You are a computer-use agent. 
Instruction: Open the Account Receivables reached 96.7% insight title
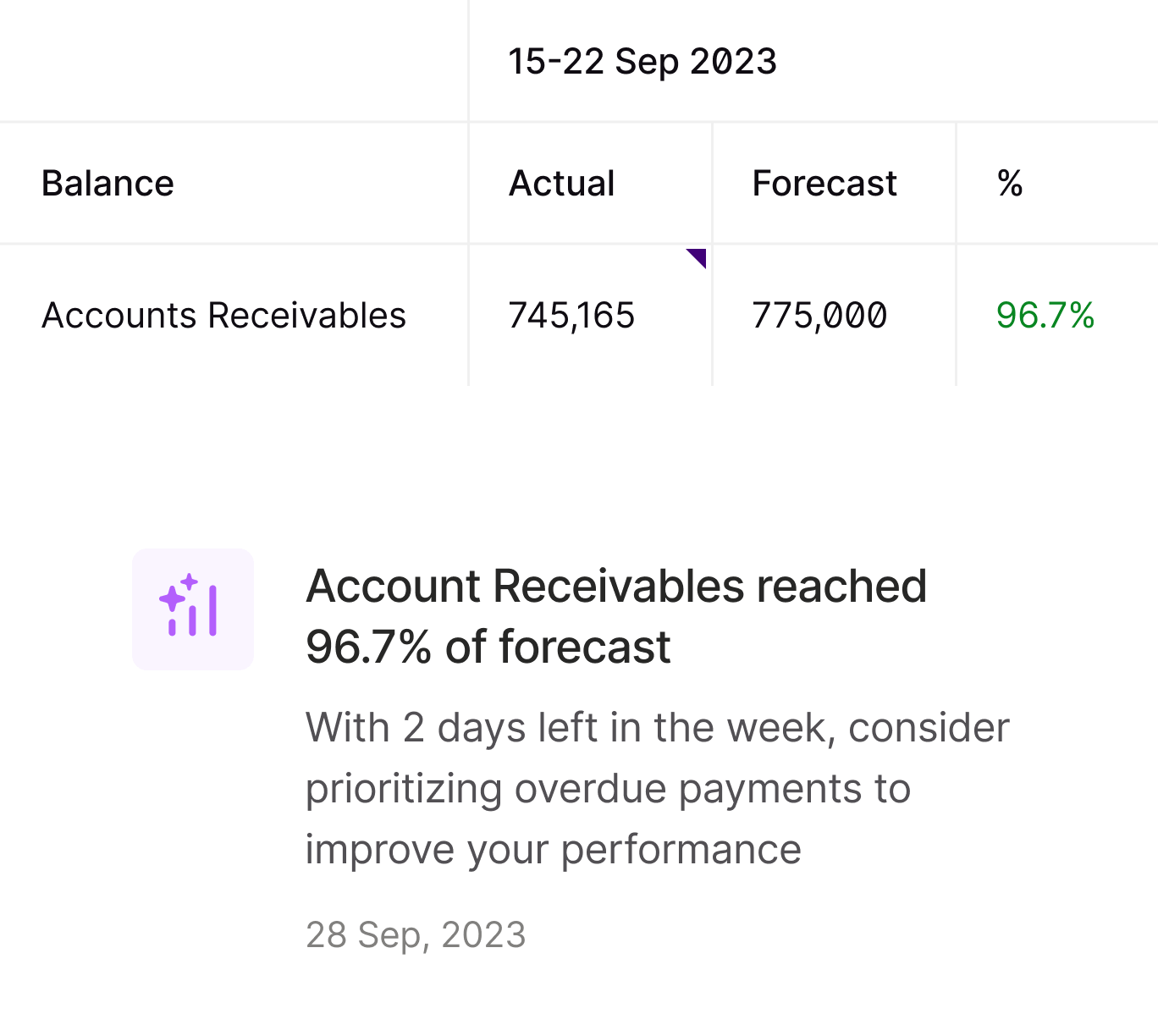coord(616,616)
